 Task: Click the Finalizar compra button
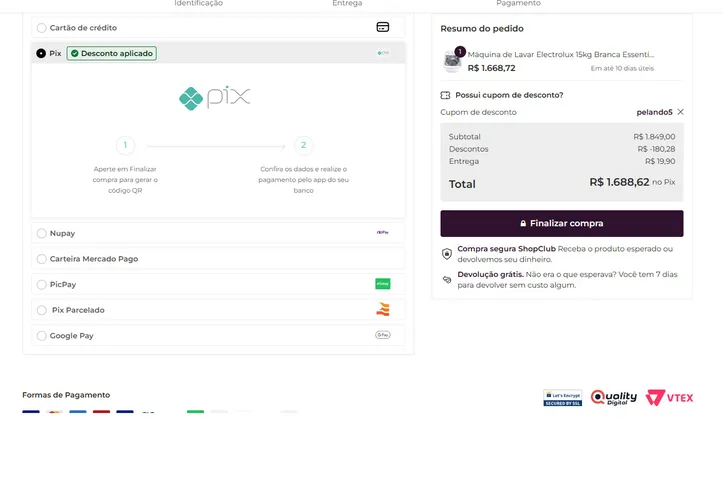pyautogui.click(x=562, y=224)
